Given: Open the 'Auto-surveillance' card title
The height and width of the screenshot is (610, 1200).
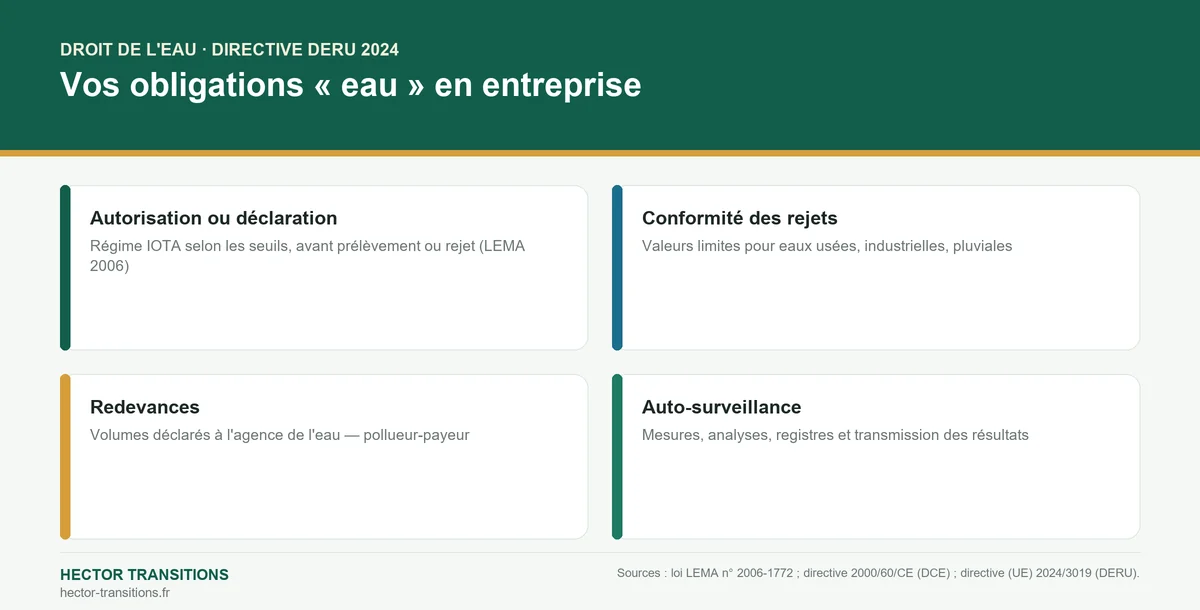Looking at the screenshot, I should [x=721, y=407].
